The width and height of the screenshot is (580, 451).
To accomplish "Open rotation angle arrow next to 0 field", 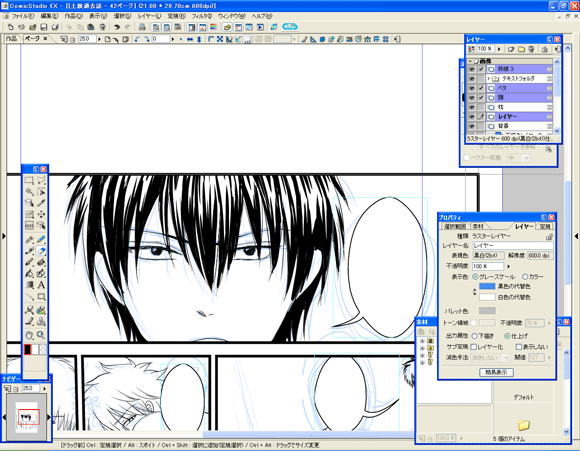I will (172, 39).
